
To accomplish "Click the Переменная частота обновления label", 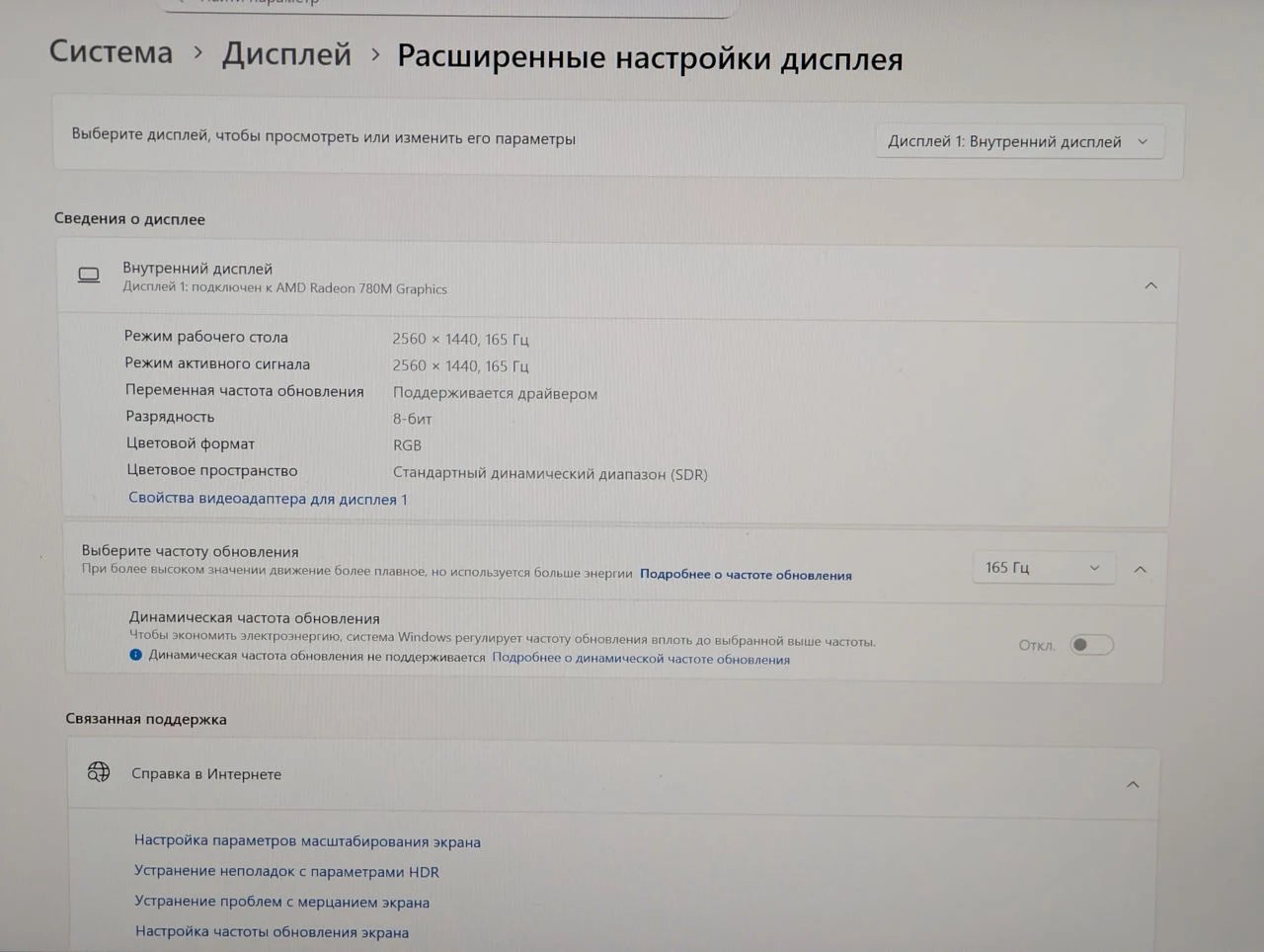I will point(245,391).
